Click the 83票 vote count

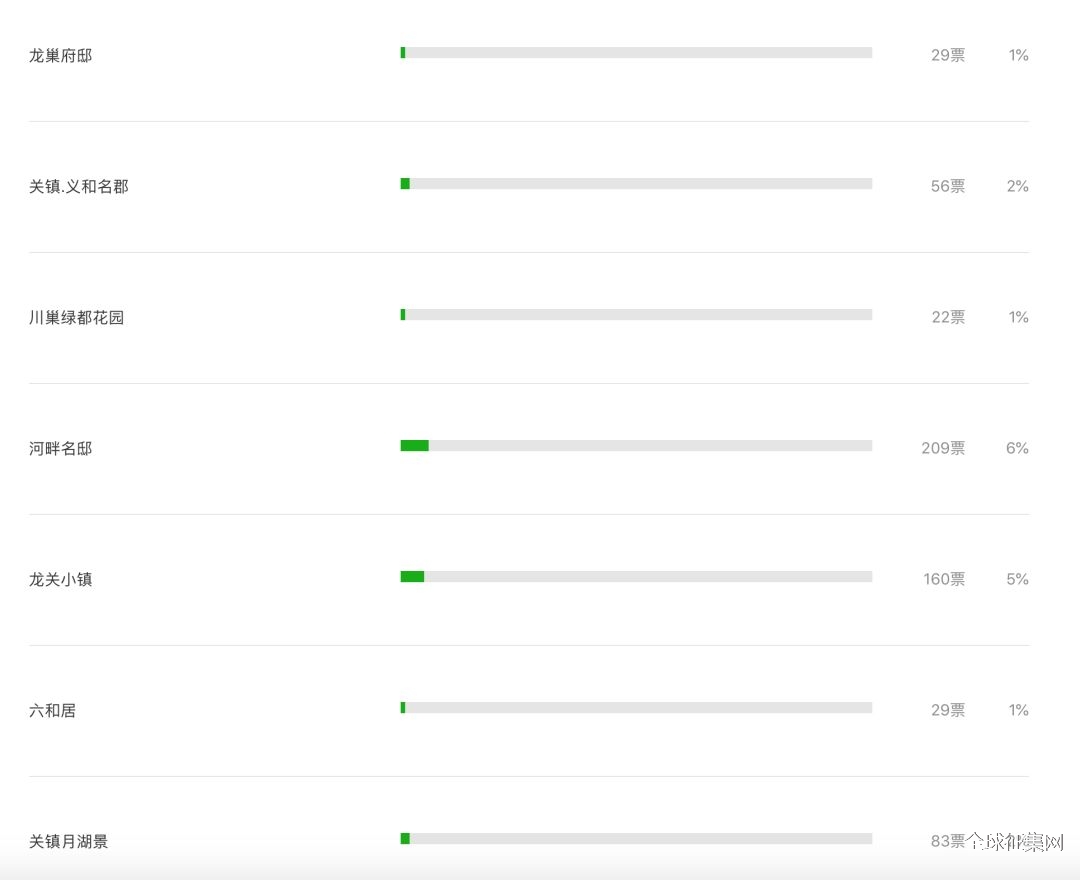coord(948,841)
